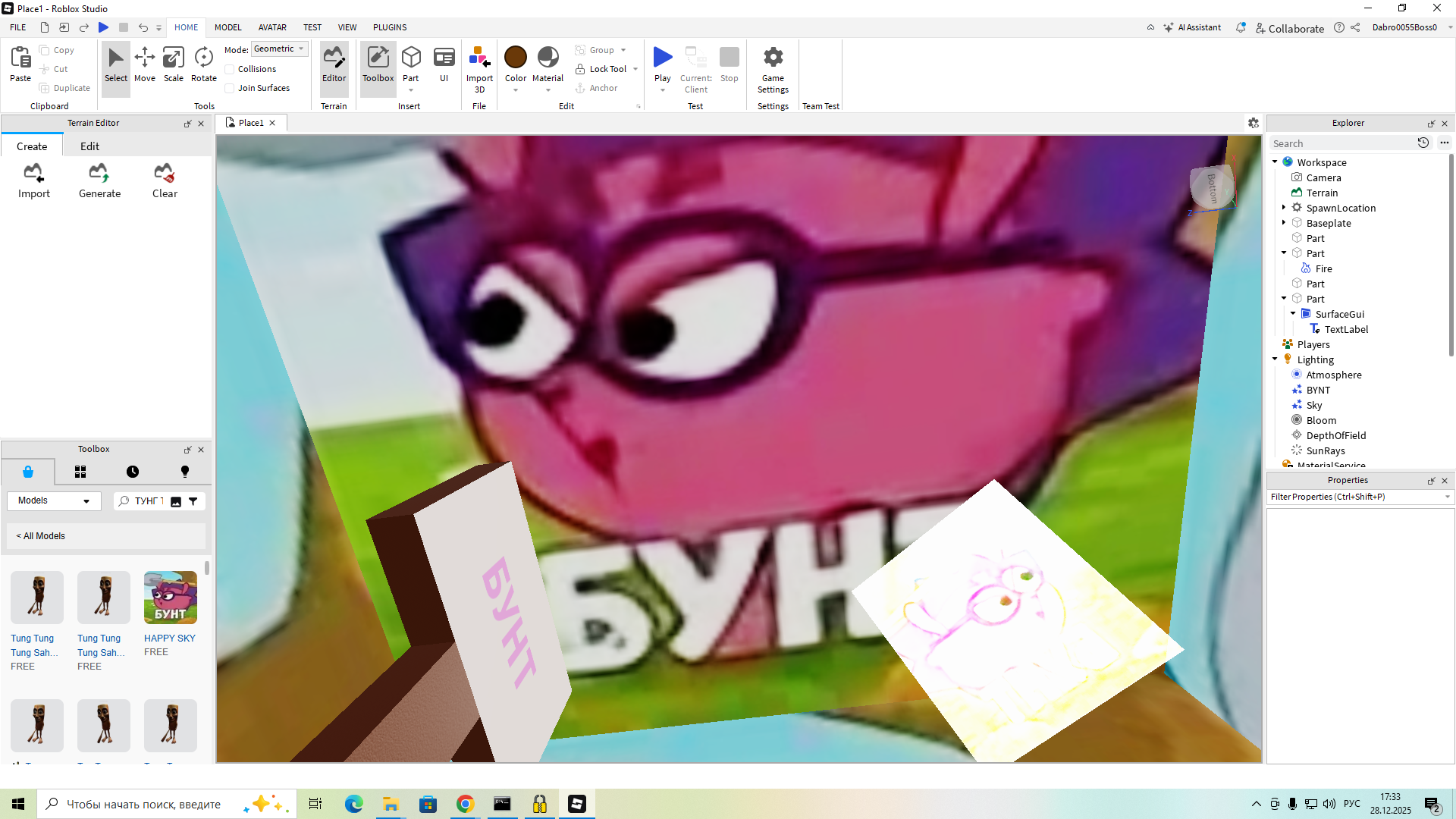Enable the Join Surfaces checkbox

click(x=230, y=88)
